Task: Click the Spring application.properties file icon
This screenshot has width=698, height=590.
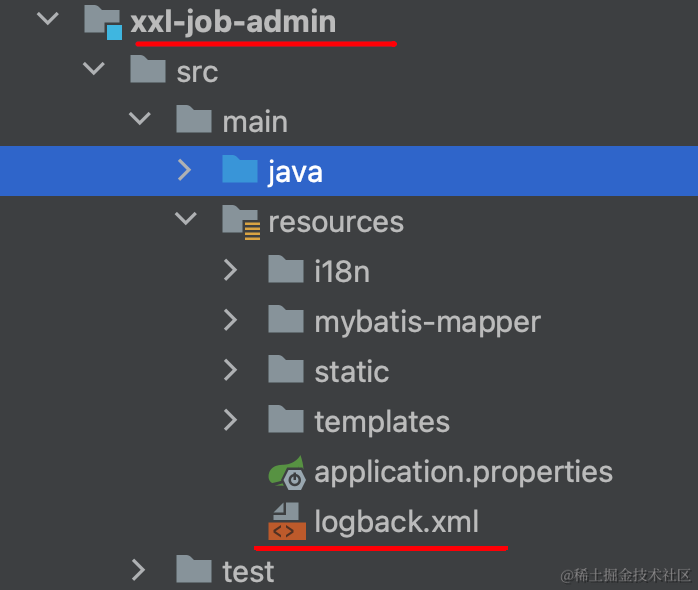Action: (x=287, y=472)
